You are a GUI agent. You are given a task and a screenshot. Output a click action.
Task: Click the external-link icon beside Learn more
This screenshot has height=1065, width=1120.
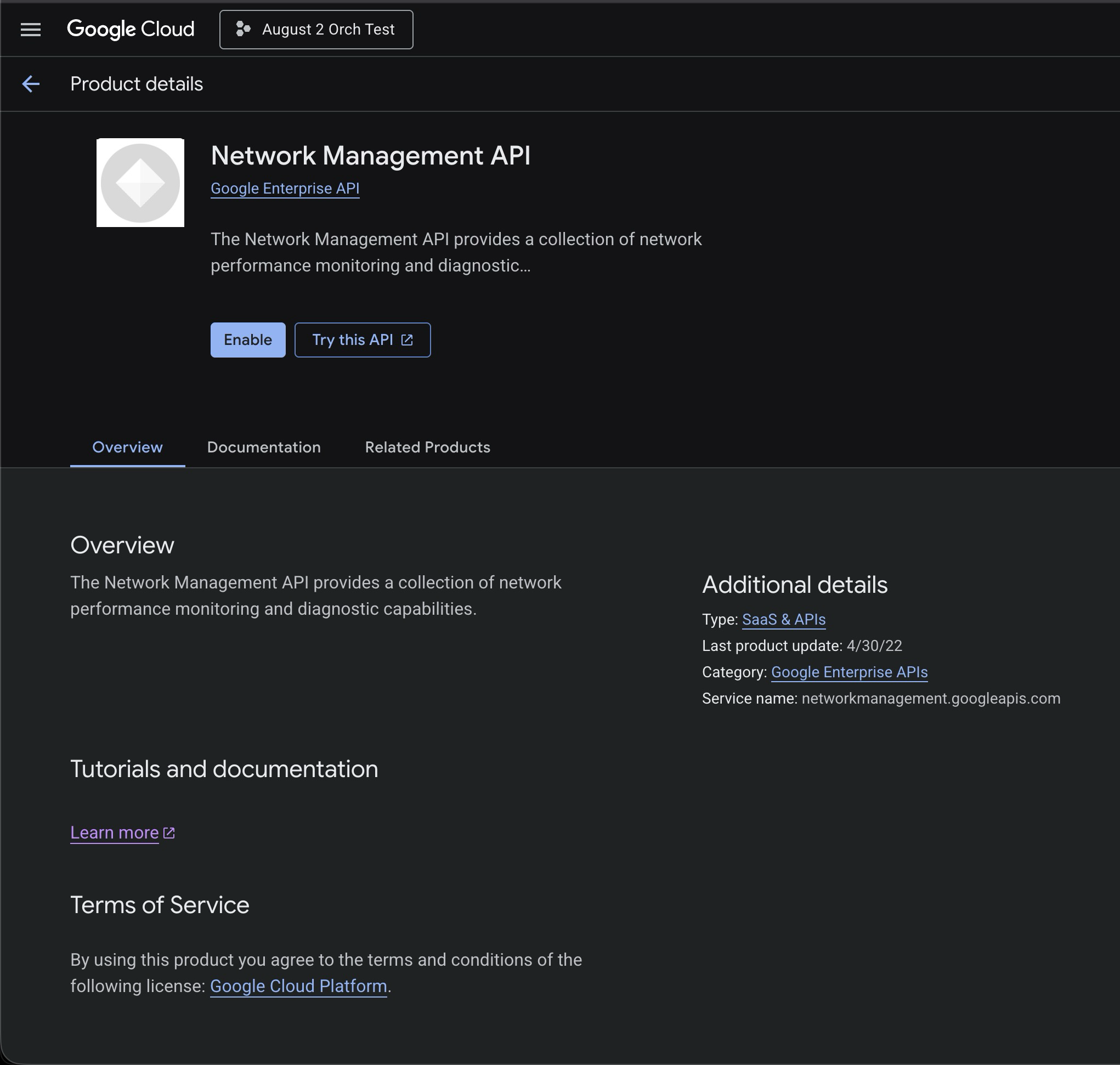tap(169, 833)
